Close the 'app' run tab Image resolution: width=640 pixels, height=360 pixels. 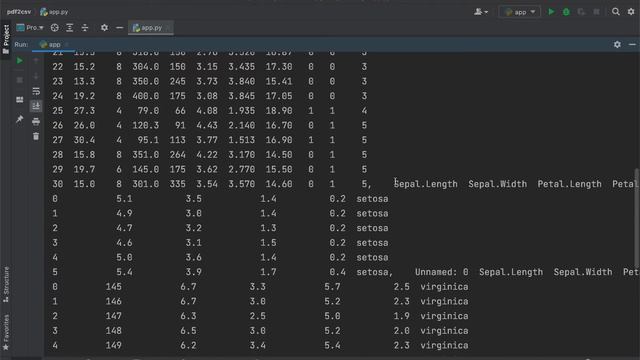(66, 44)
